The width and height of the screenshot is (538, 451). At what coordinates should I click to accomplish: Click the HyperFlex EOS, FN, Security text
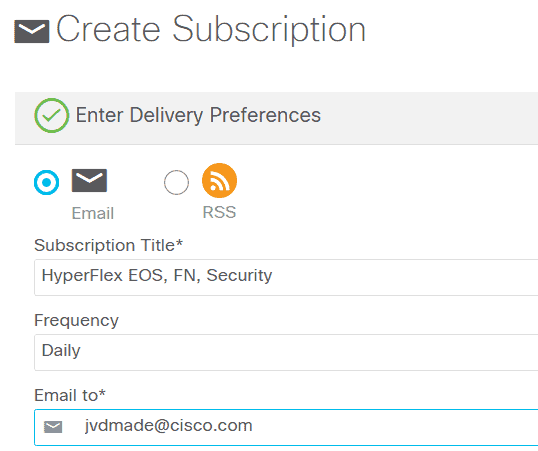tap(157, 276)
